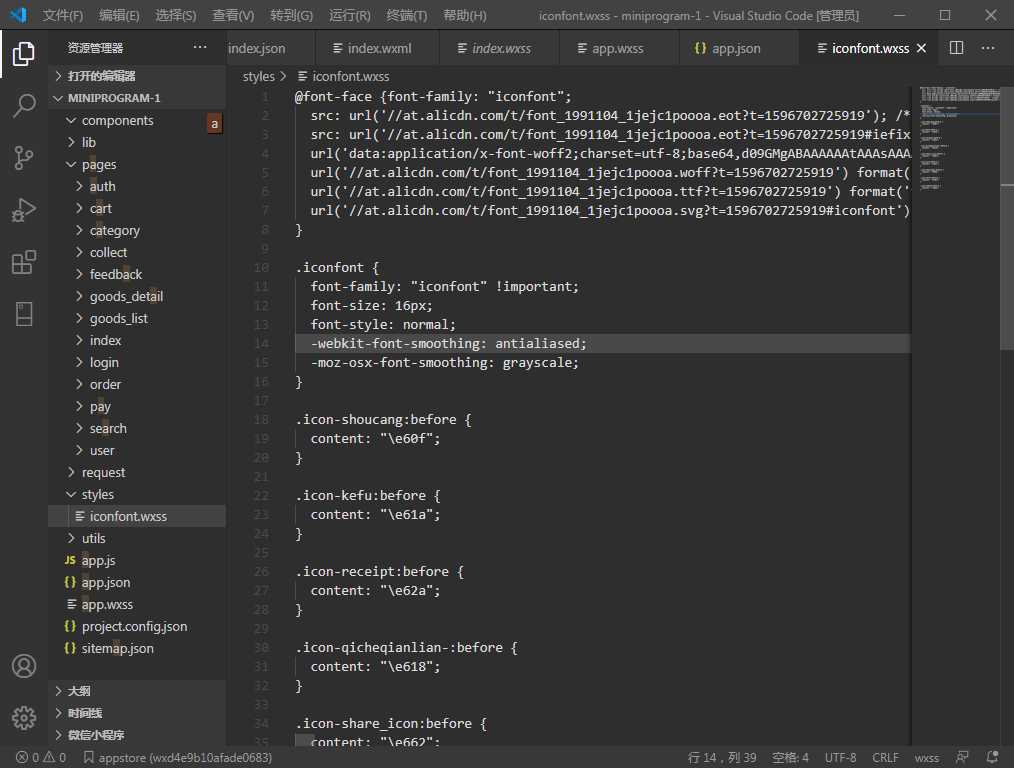Screen dimensions: 1014x768
Task: Expand the 大纲 outline section
Action: [x=137, y=691]
